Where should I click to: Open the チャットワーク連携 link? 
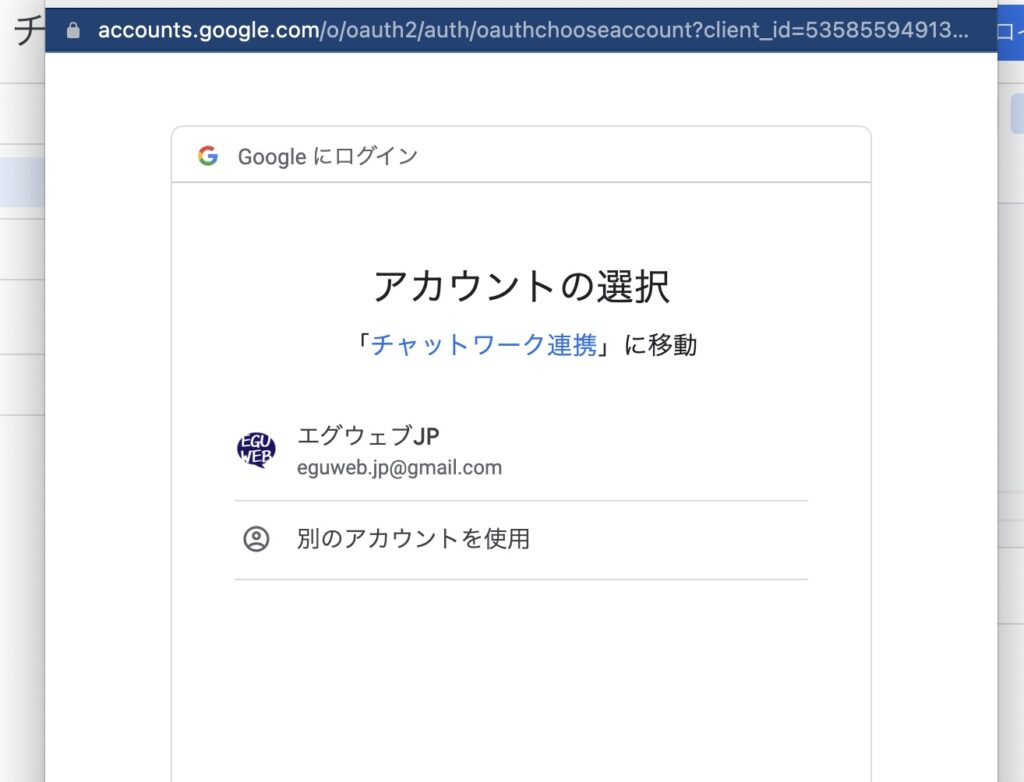pos(484,345)
